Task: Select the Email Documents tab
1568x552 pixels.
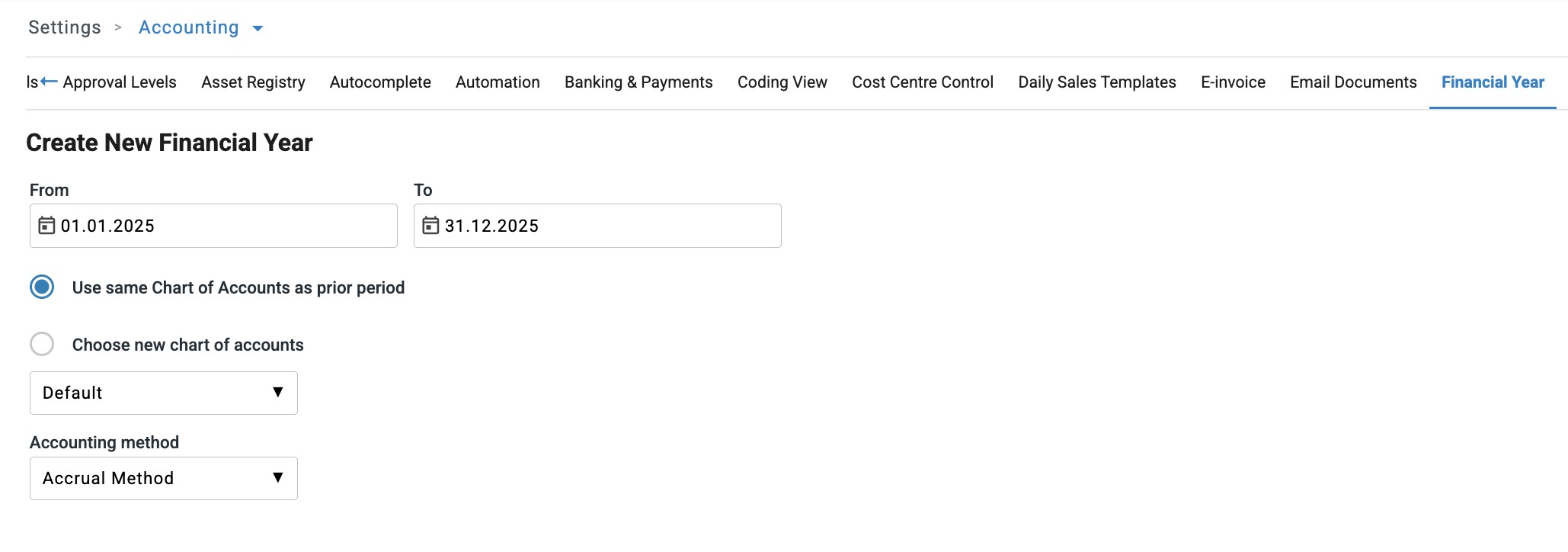Action: (1353, 82)
